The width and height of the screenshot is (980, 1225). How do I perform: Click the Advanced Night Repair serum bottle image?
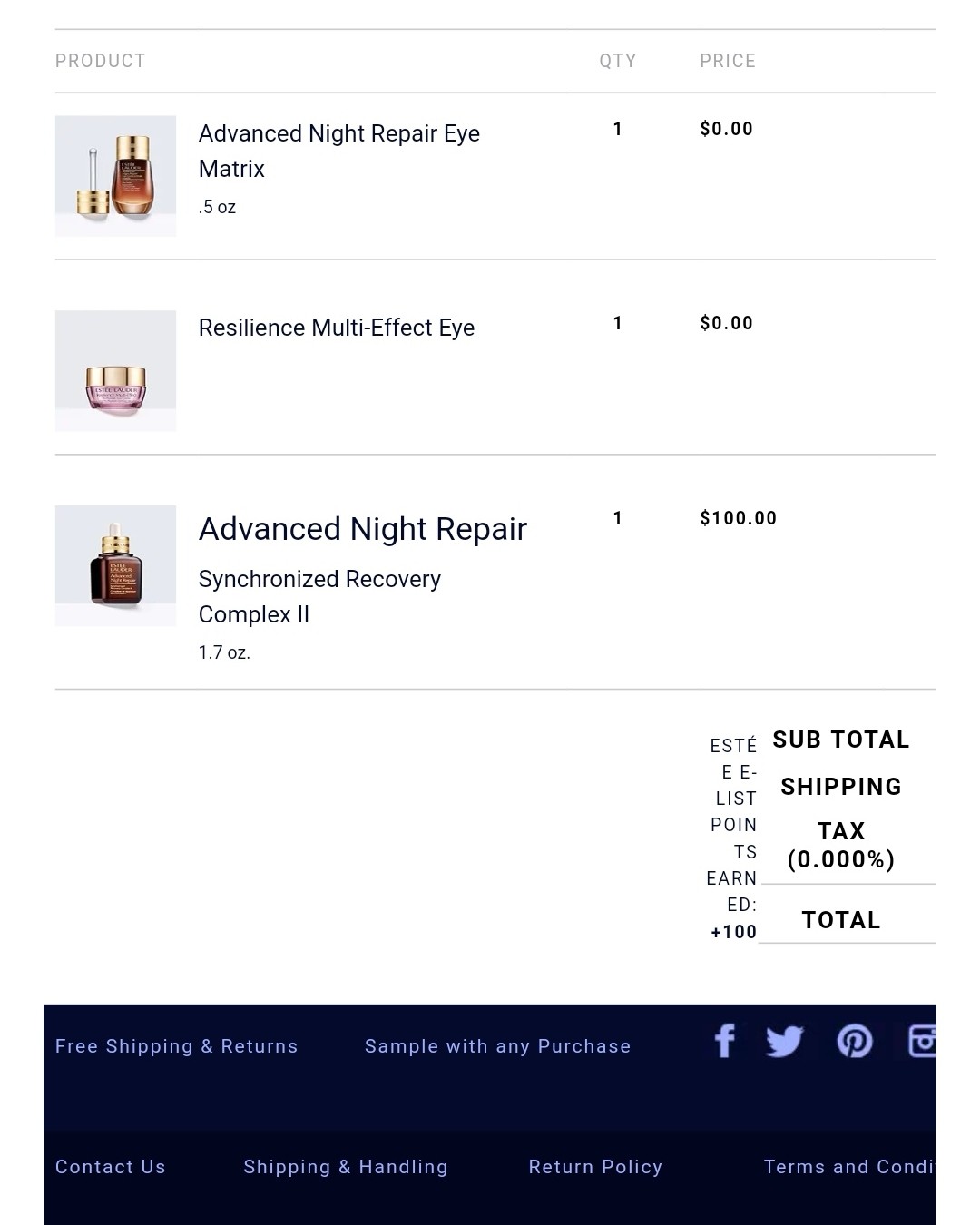(x=115, y=565)
